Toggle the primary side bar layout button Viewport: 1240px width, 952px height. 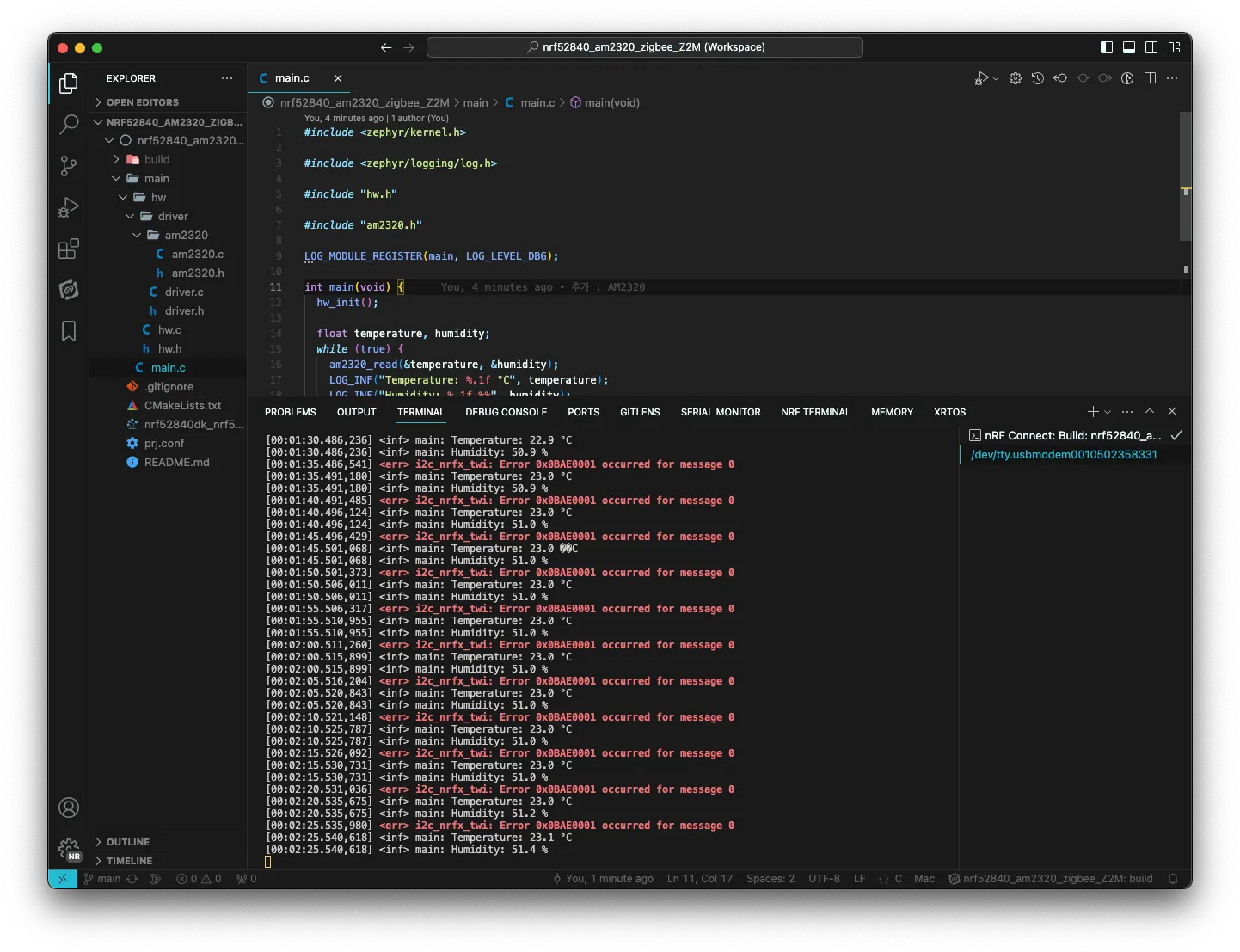pyautogui.click(x=1107, y=47)
